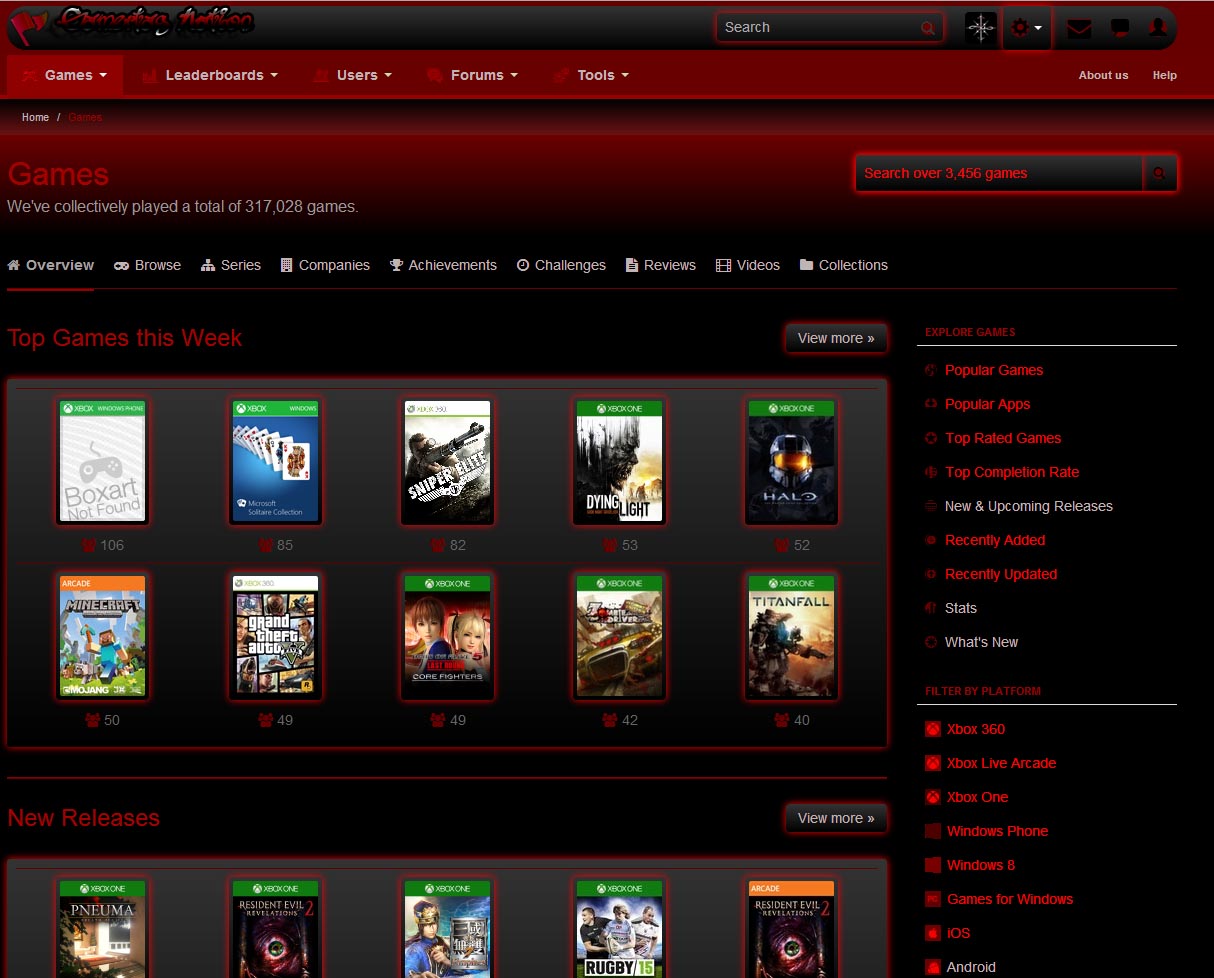Switch to the Reviews tab
Image resolution: width=1214 pixels, height=978 pixels.
coord(661,265)
